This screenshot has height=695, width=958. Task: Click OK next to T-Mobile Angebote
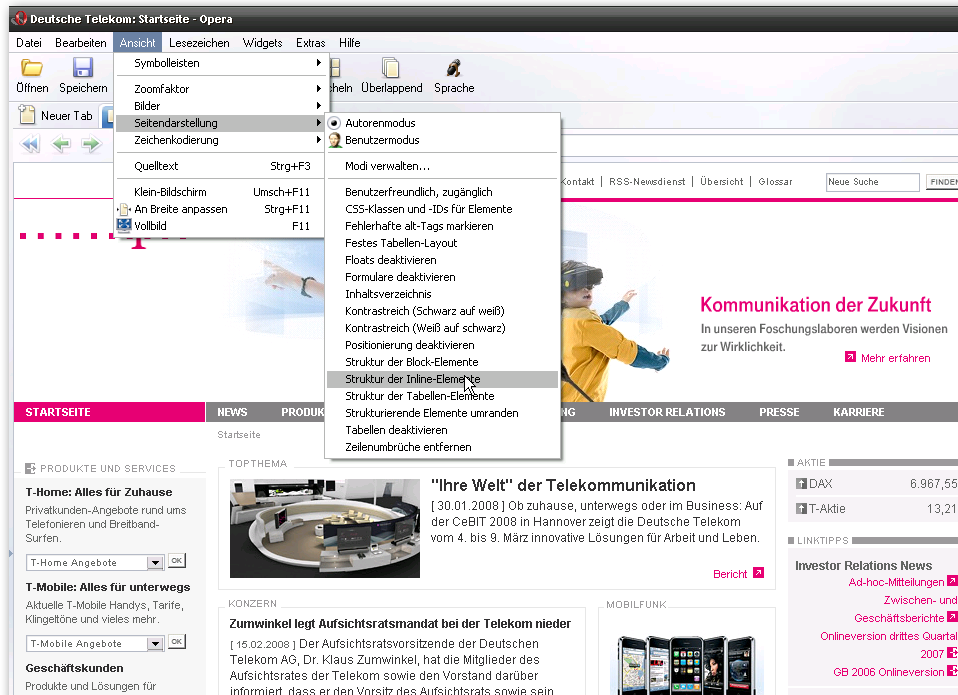click(177, 642)
